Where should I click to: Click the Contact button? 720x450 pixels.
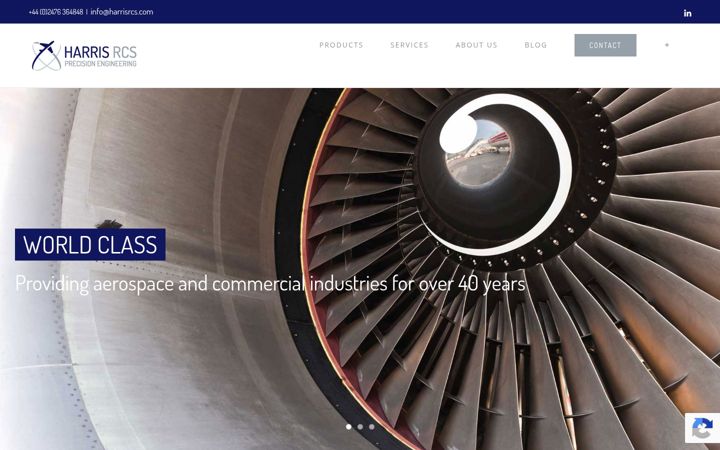coord(605,45)
